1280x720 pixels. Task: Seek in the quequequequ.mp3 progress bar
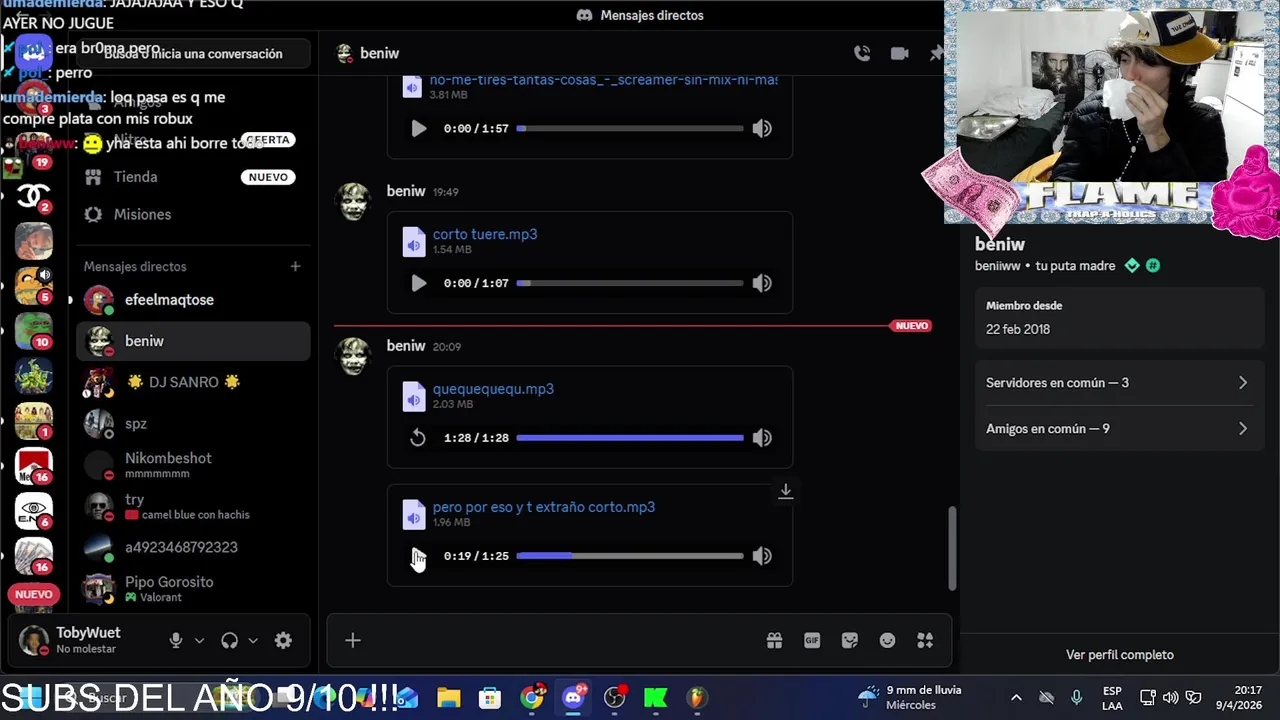pyautogui.click(x=630, y=438)
